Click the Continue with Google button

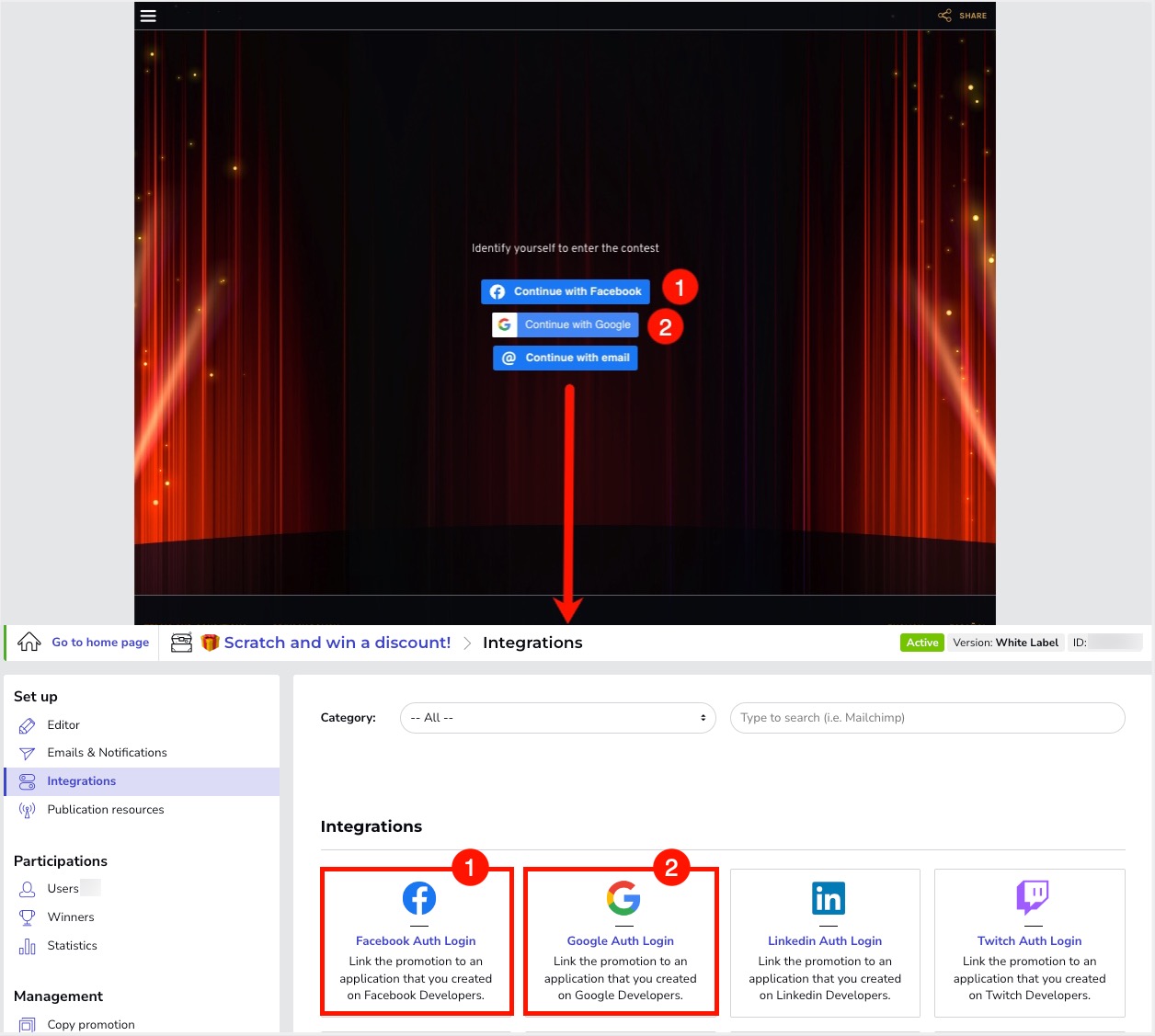(x=565, y=324)
